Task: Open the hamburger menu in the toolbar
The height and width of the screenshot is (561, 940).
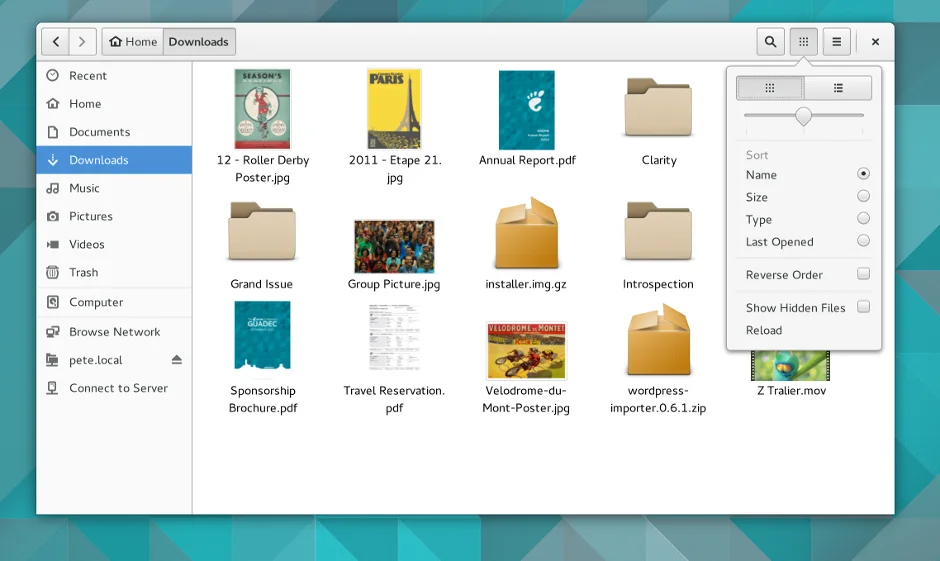Action: coord(836,42)
